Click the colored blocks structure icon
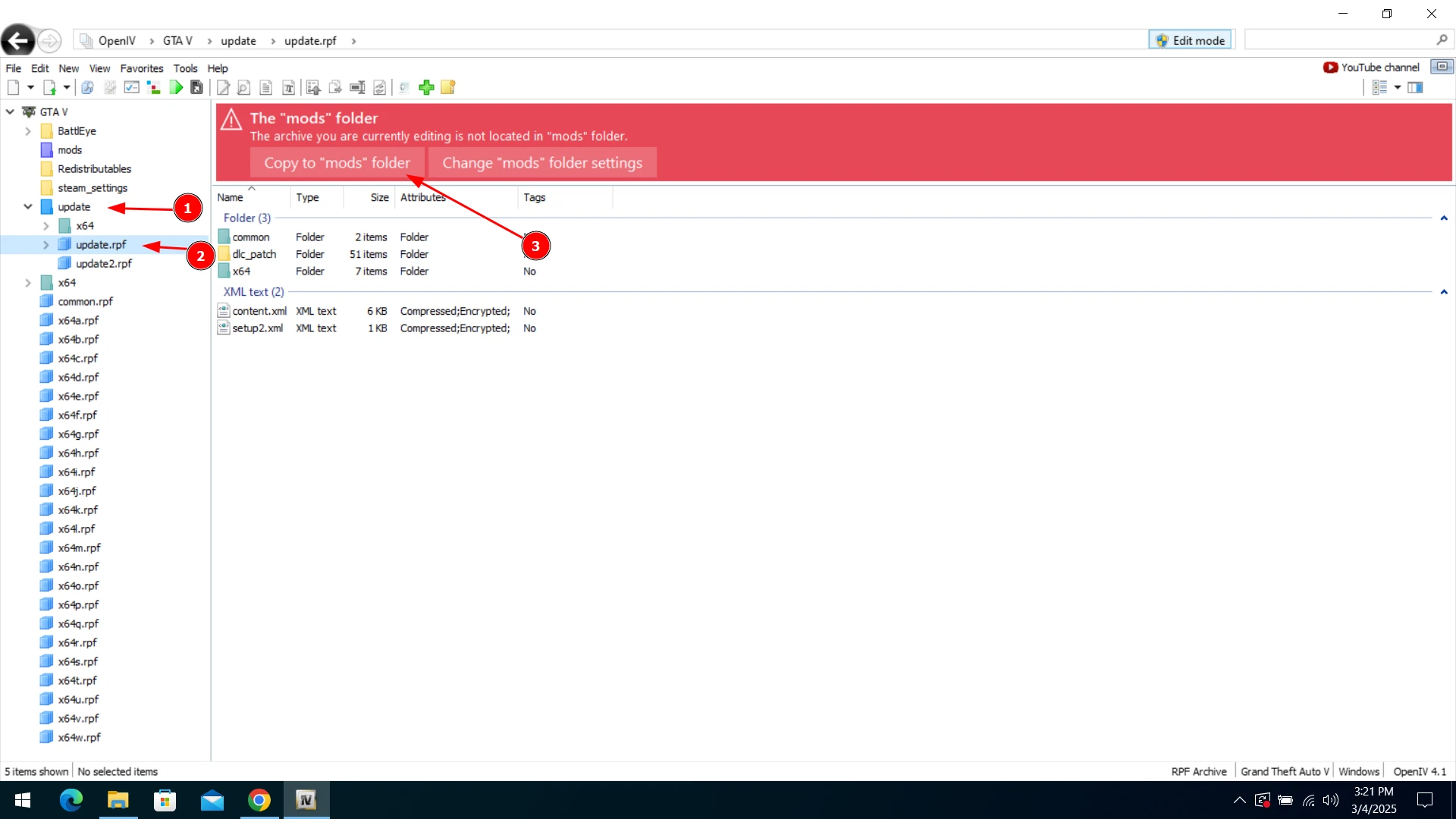Viewport: 1456px width, 819px height. pyautogui.click(x=154, y=87)
